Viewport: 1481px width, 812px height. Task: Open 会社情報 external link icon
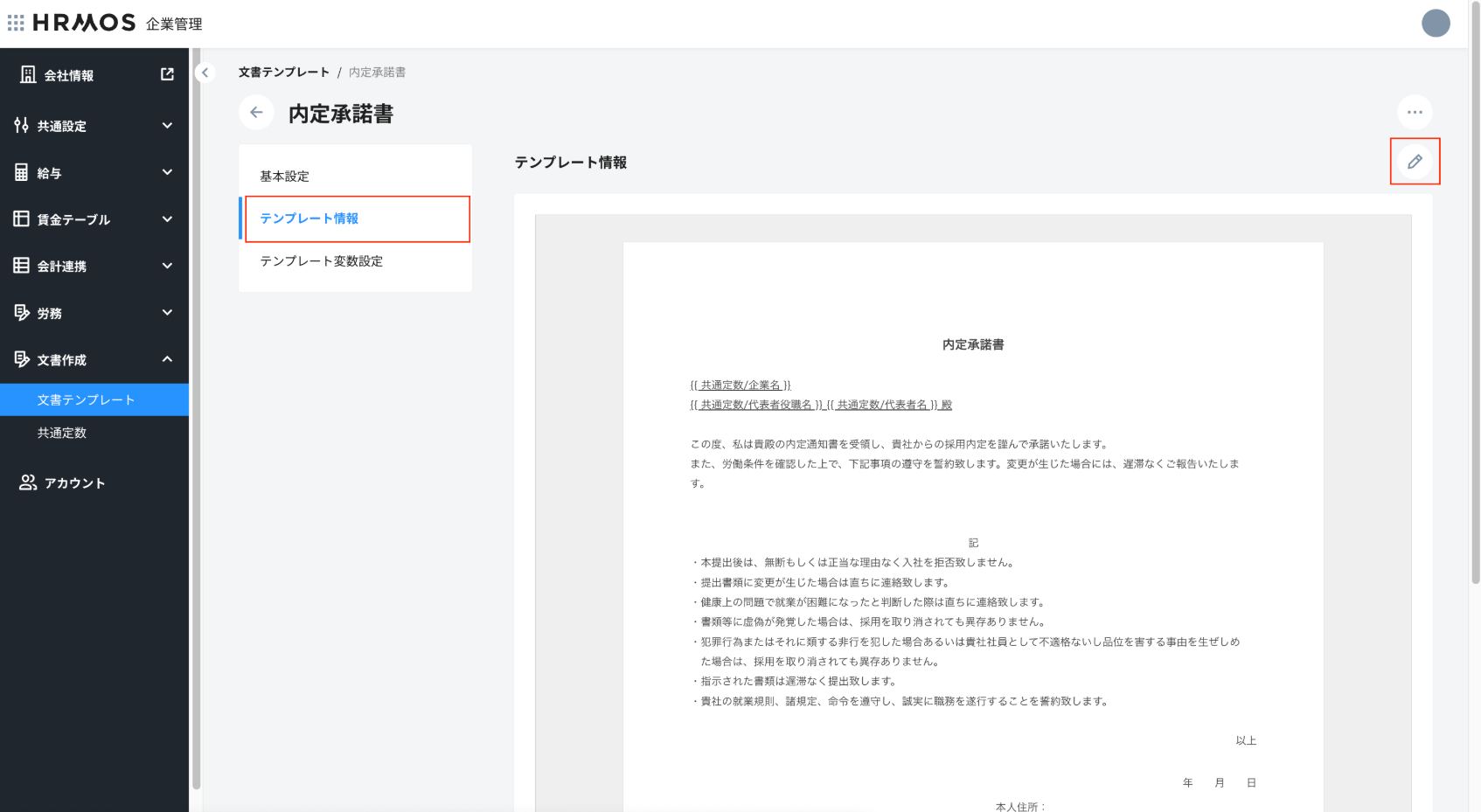167,74
